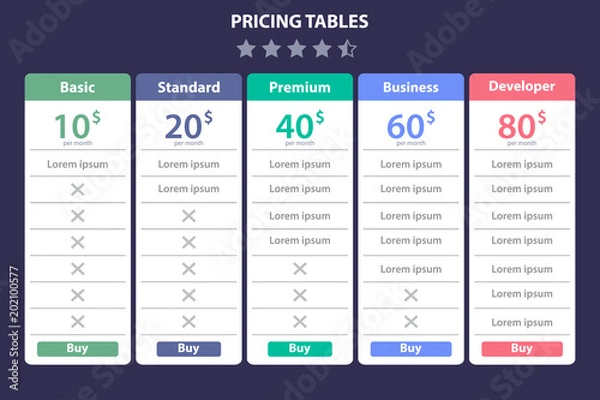
Task: Click the fourth rating star
Action: pyautogui.click(x=322, y=49)
